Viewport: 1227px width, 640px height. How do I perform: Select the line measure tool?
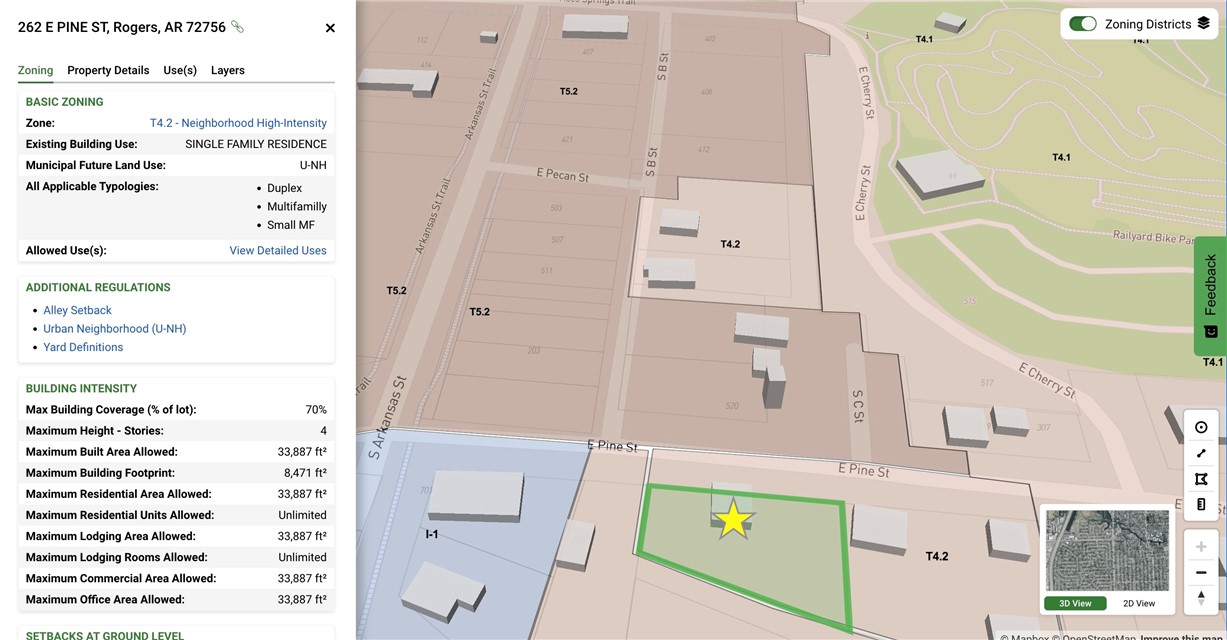point(1201,453)
